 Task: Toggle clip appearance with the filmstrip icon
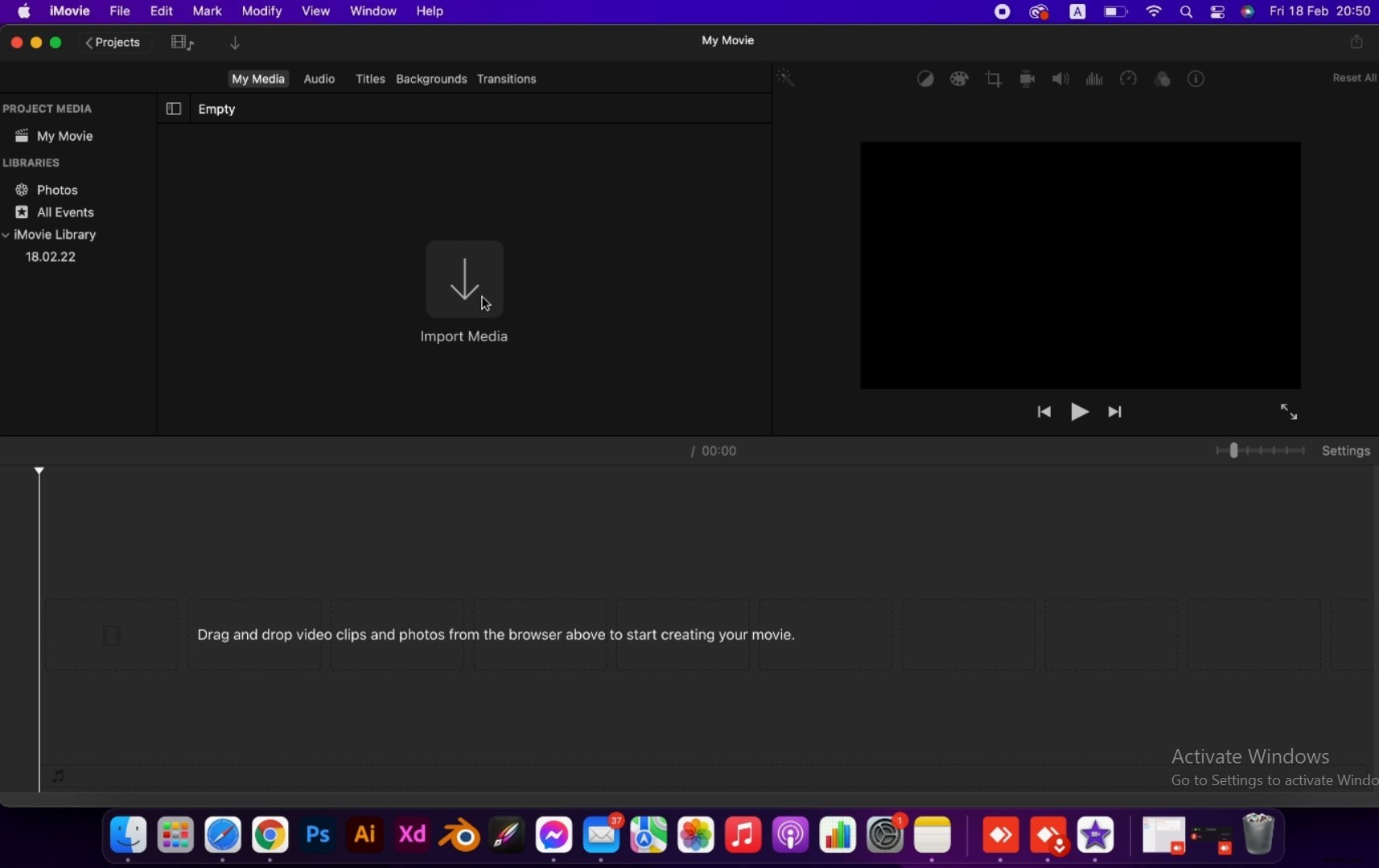pyautogui.click(x=181, y=42)
